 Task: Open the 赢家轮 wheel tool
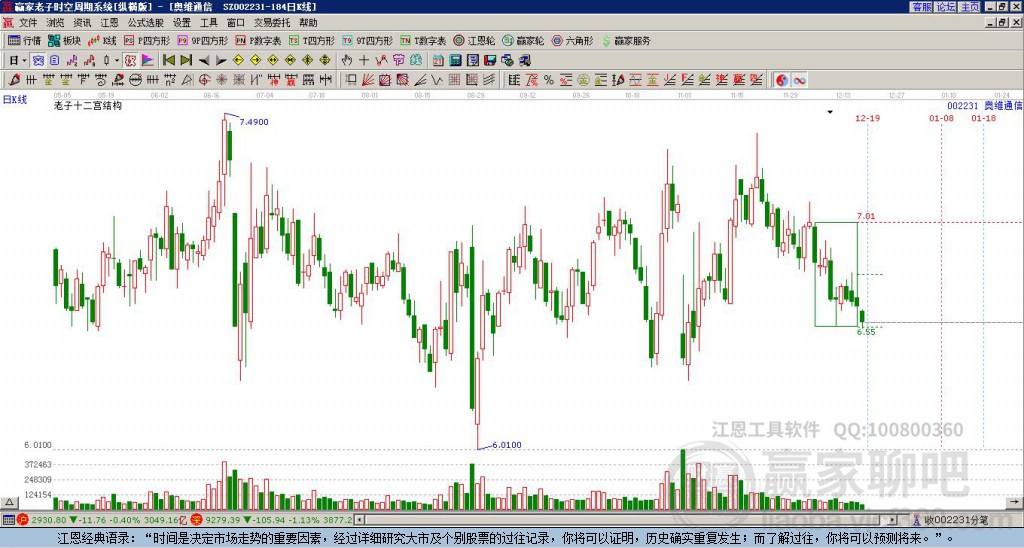523,40
